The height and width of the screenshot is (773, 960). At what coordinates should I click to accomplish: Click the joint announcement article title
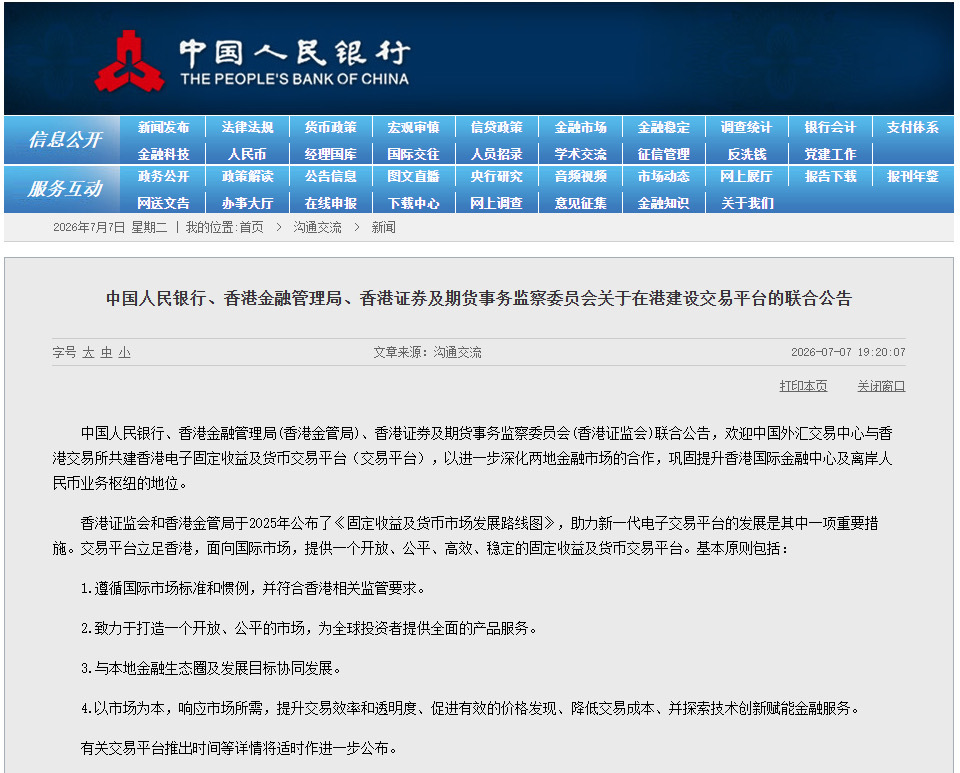479,298
